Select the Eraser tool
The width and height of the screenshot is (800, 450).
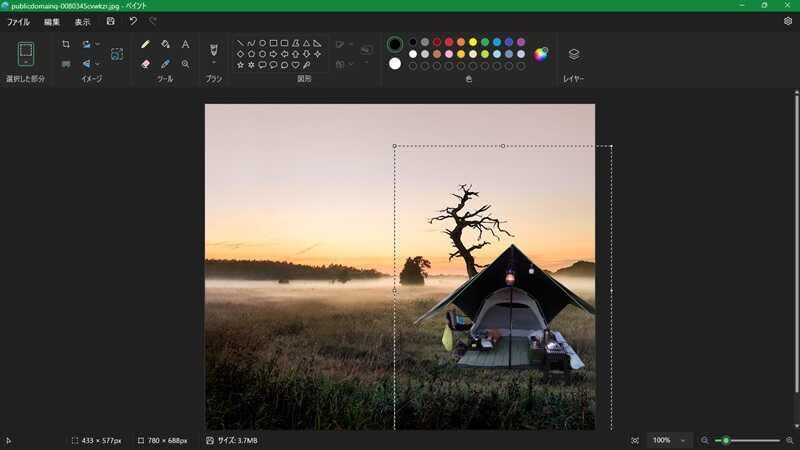tap(145, 64)
